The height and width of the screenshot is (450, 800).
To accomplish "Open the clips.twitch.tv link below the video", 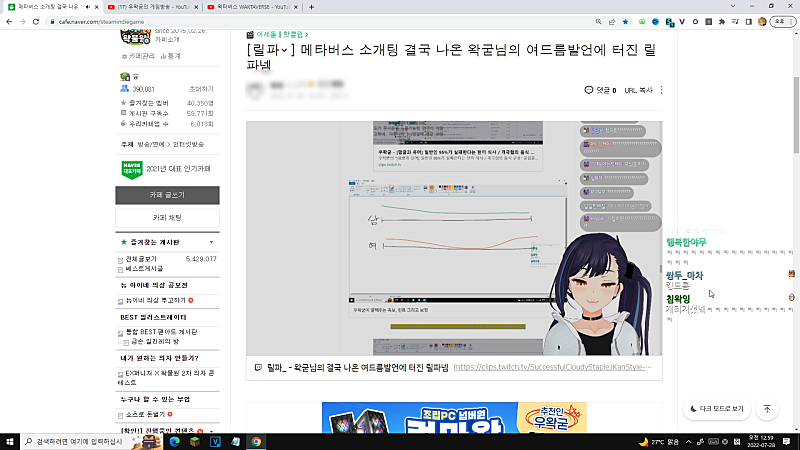I will click(552, 367).
